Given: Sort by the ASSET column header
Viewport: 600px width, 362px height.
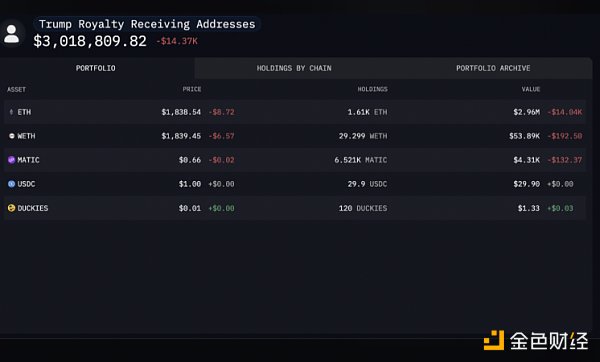Looking at the screenshot, I should (x=16, y=90).
